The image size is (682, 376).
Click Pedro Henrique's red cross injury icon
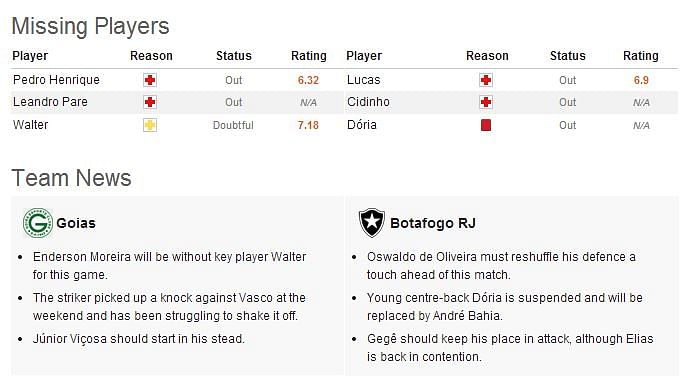coord(150,80)
